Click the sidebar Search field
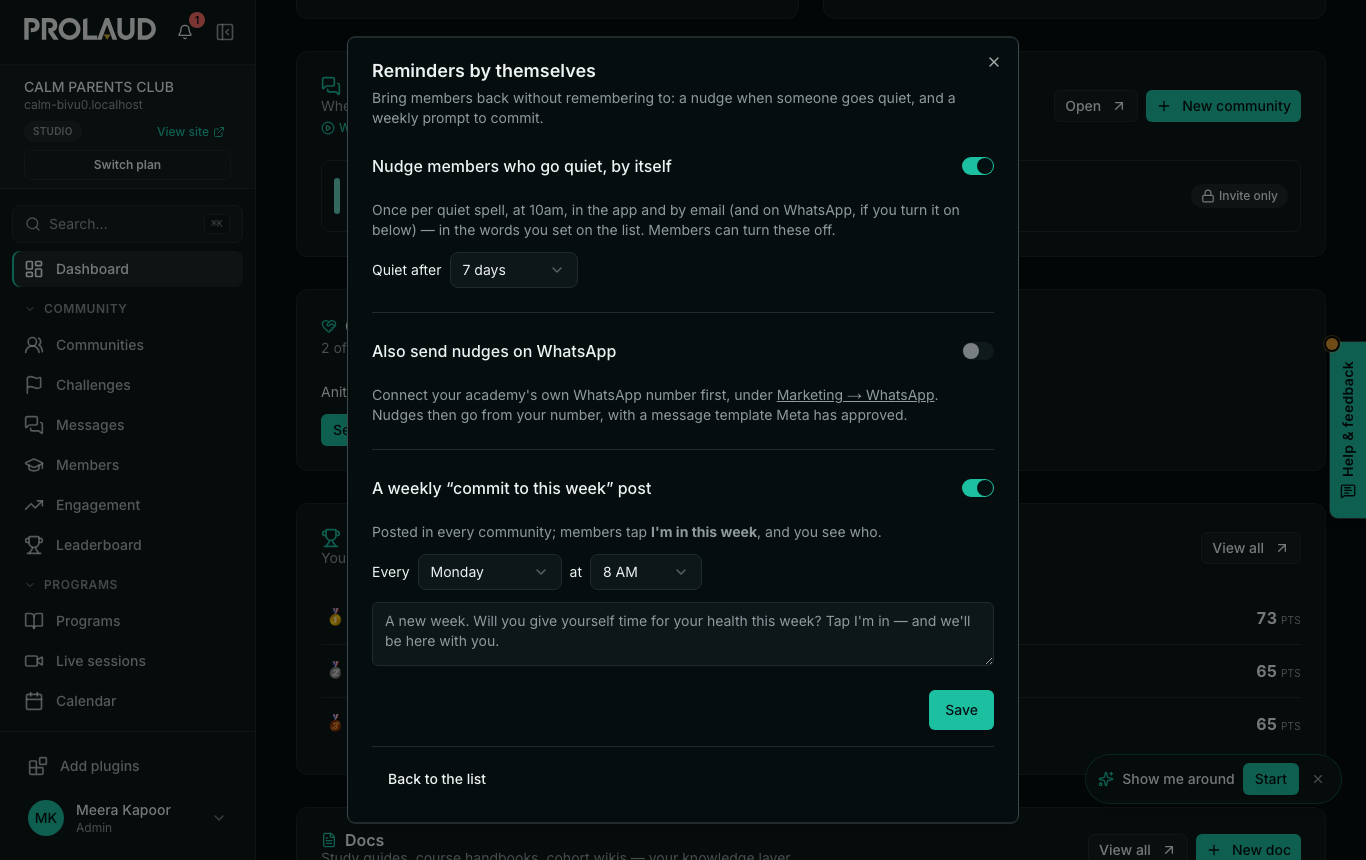 127,224
